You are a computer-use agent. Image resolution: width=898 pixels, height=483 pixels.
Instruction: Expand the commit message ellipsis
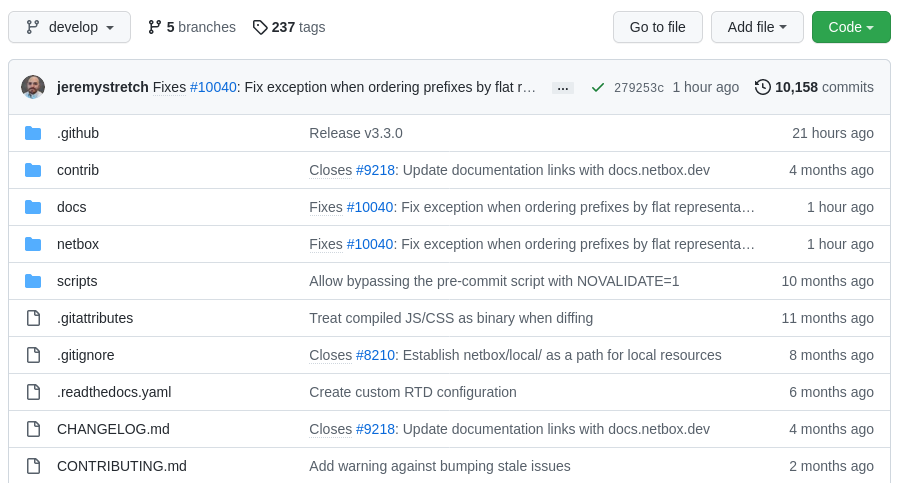coord(563,88)
